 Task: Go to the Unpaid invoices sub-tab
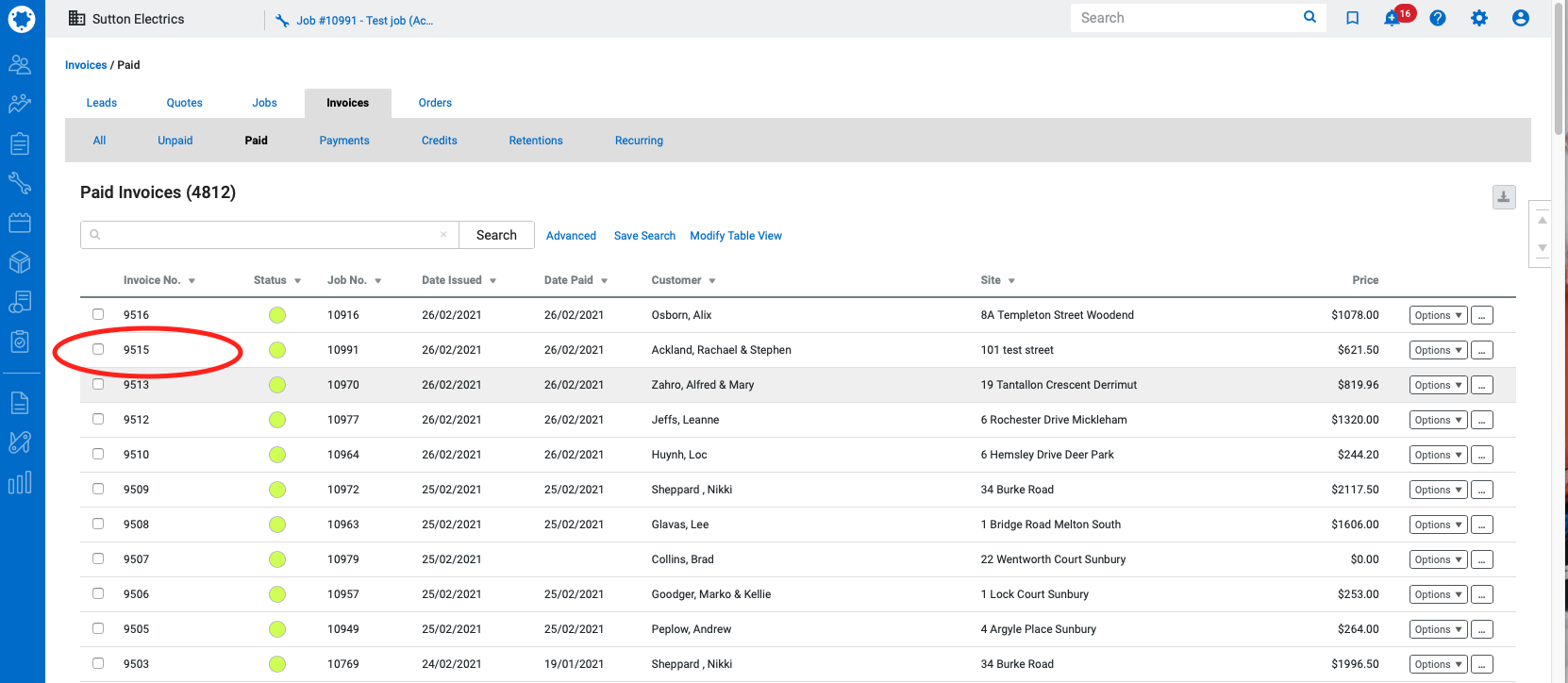pos(175,141)
